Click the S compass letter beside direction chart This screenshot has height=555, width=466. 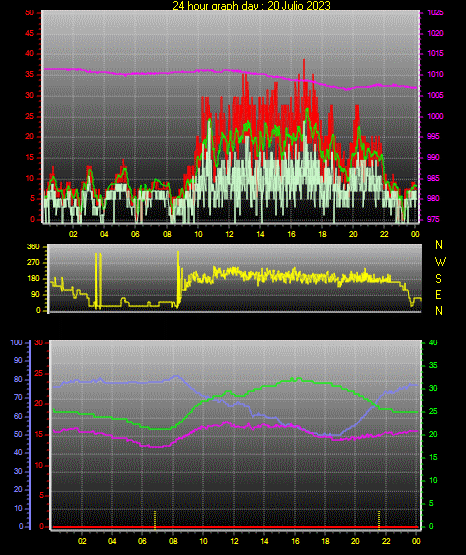pos(438,279)
